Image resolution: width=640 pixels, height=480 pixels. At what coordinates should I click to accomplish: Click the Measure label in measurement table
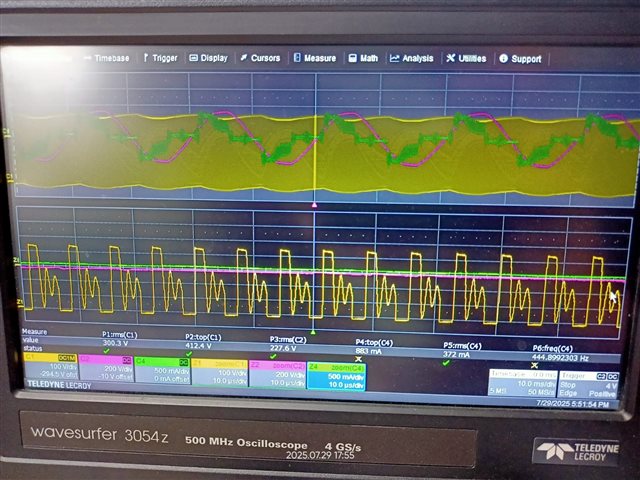coord(35,331)
